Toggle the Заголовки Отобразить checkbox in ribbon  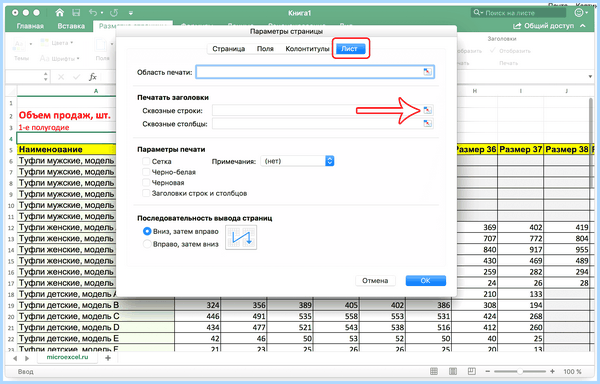point(492,50)
